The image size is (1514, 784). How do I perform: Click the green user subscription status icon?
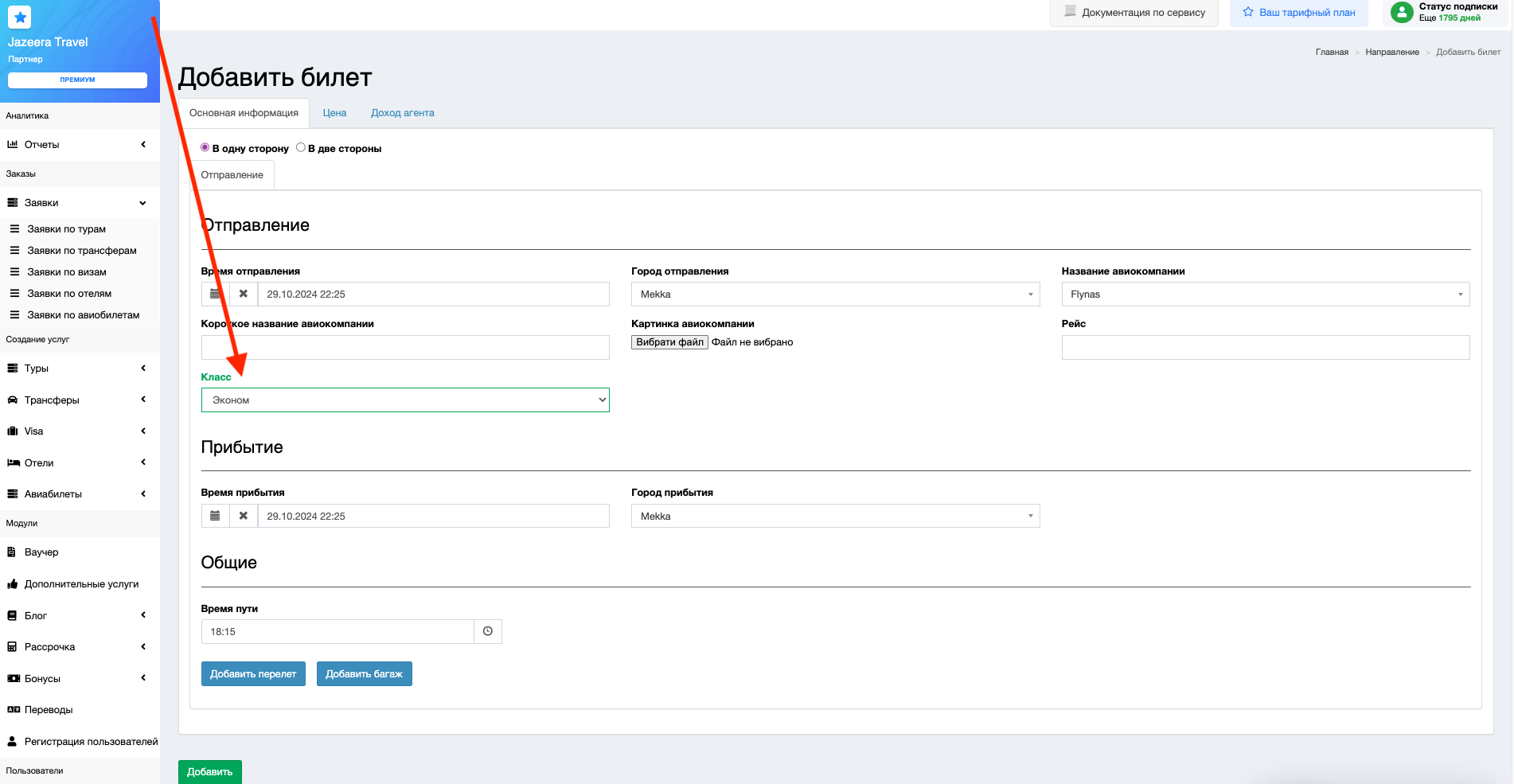(x=1402, y=12)
